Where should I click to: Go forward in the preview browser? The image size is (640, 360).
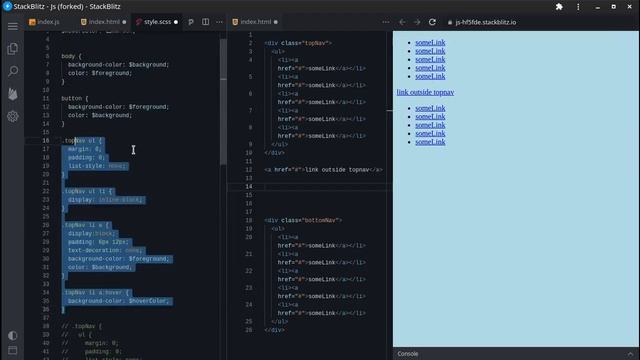pyautogui.click(x=417, y=22)
